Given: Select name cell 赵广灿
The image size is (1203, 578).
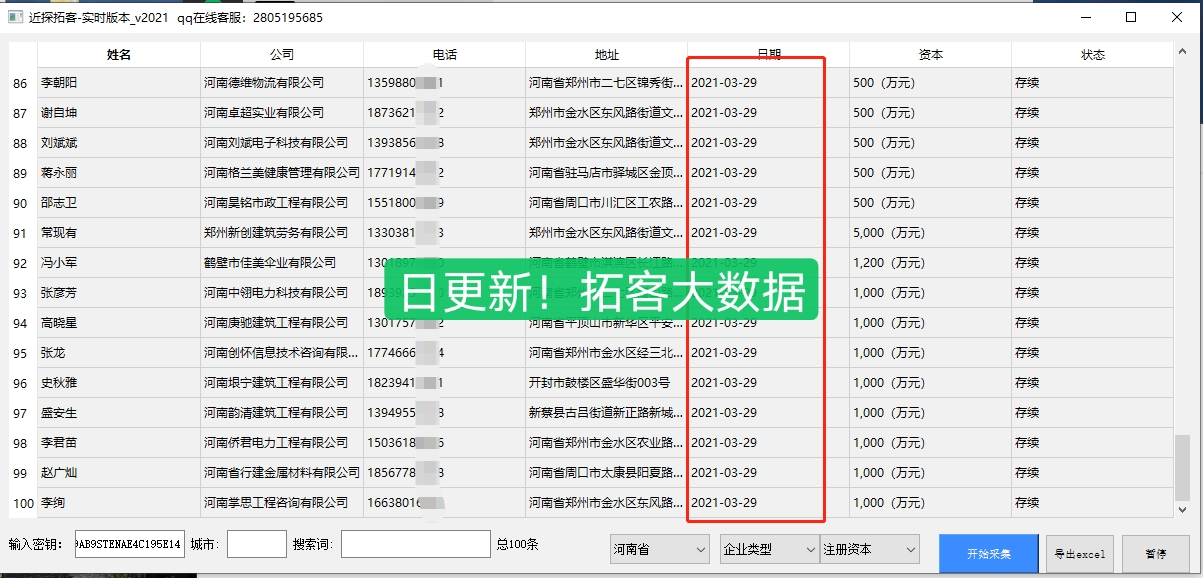Looking at the screenshot, I should pos(119,473).
